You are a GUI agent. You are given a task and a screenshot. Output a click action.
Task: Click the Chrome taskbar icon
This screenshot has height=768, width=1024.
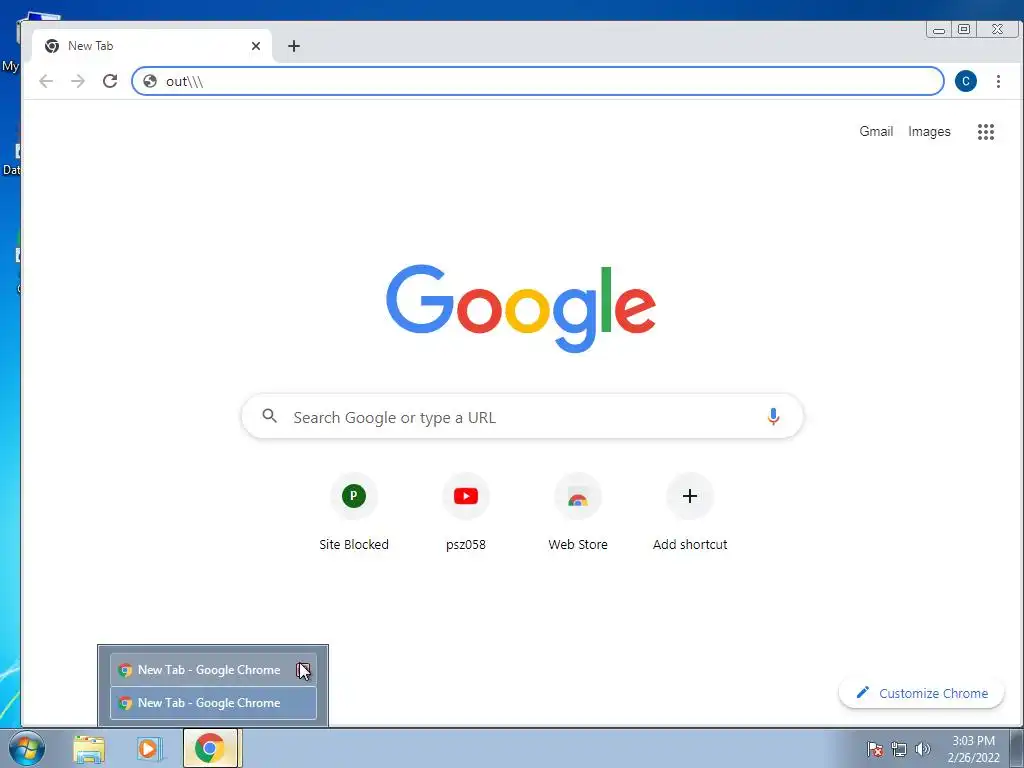pos(210,748)
